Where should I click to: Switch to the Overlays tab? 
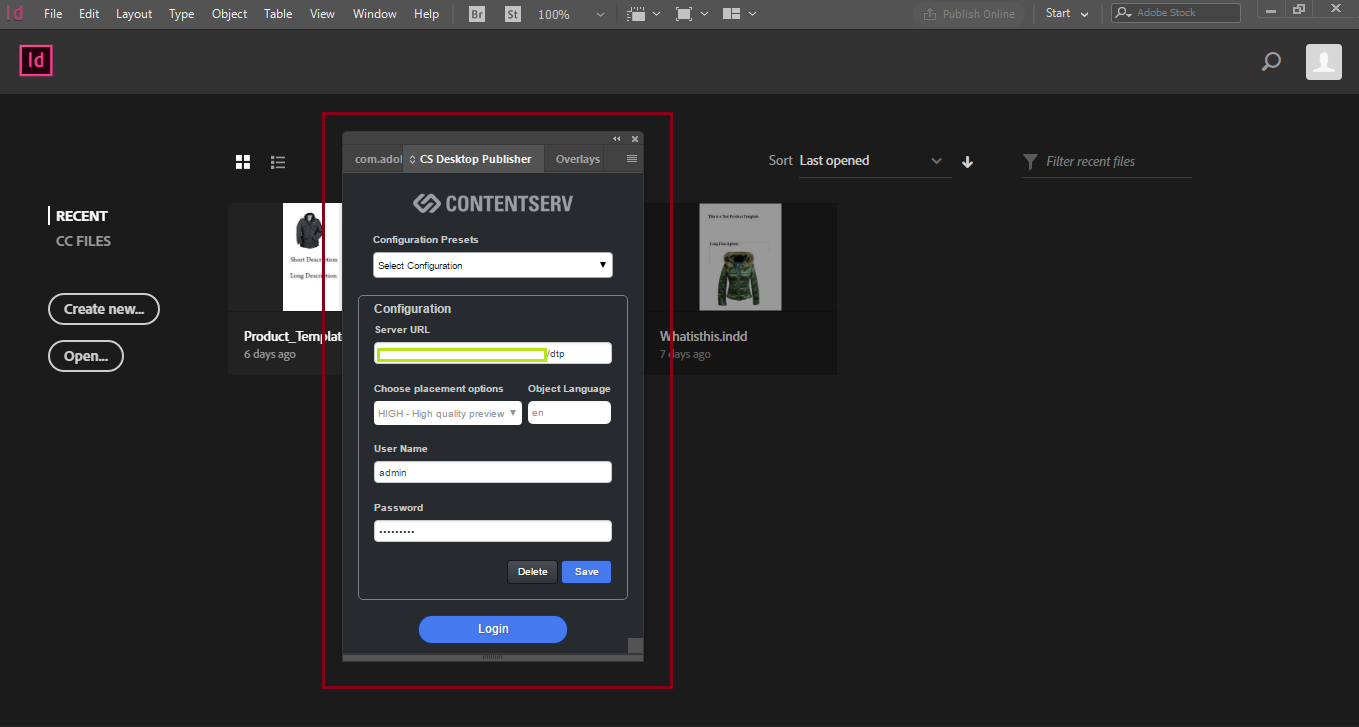(578, 159)
